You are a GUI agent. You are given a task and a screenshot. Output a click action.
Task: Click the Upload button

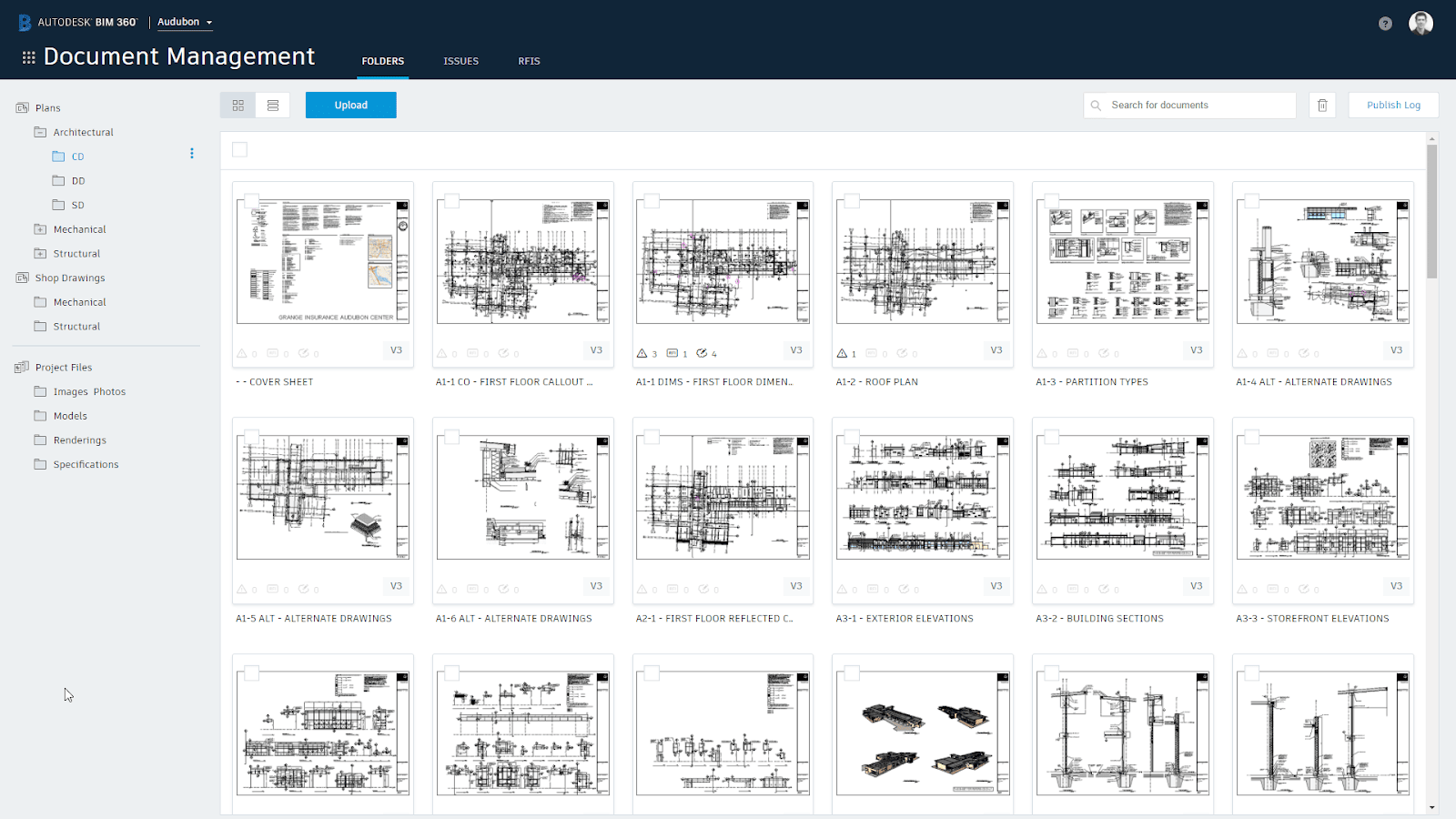350,105
